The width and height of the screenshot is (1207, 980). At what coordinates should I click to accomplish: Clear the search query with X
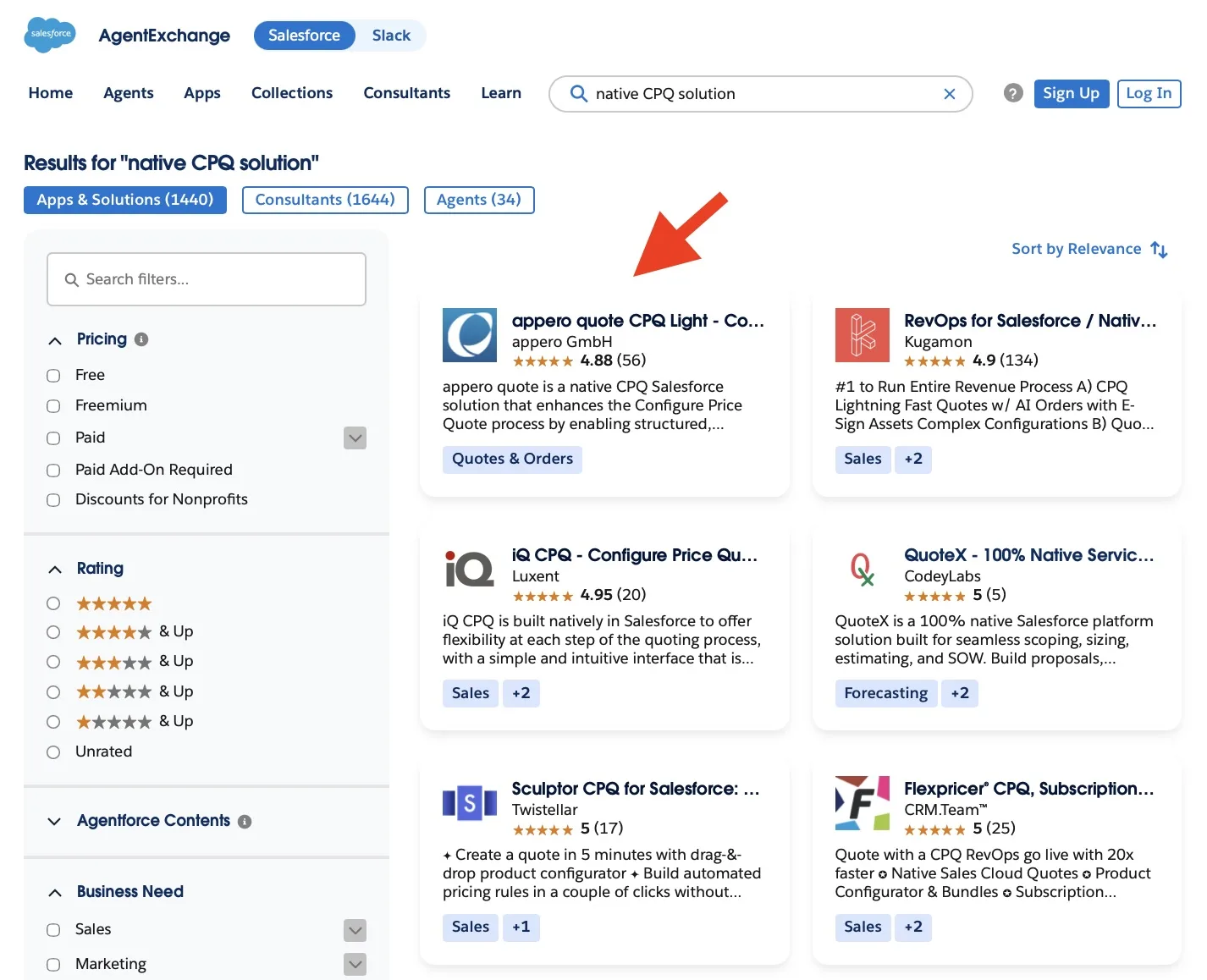pos(950,94)
